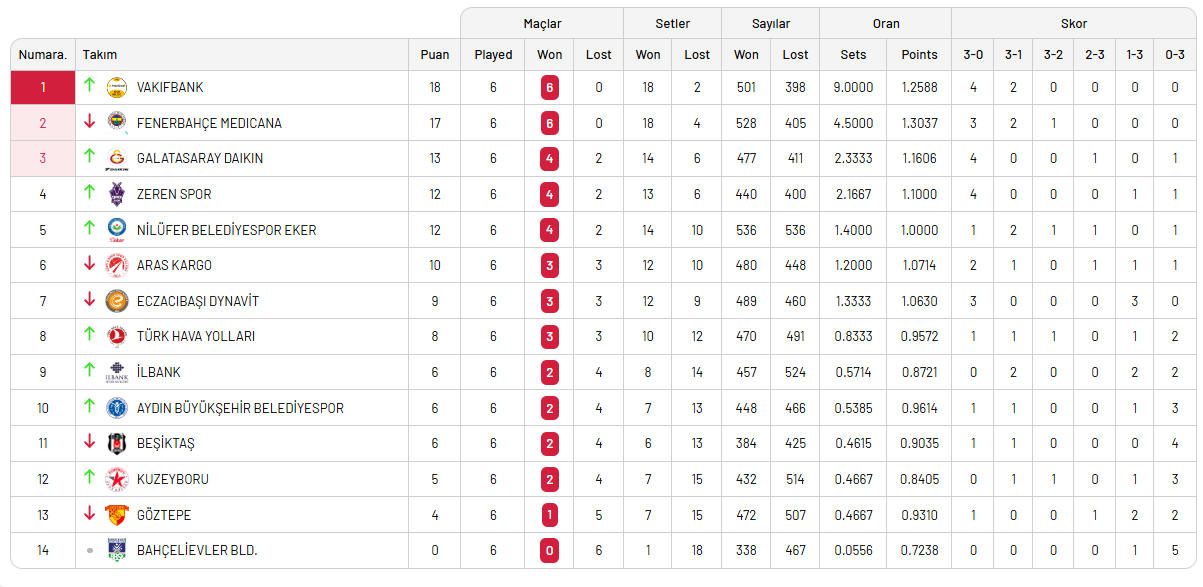This screenshot has width=1203, height=587.
Task: Click the Beşiktaş club crest
Action: (117, 443)
